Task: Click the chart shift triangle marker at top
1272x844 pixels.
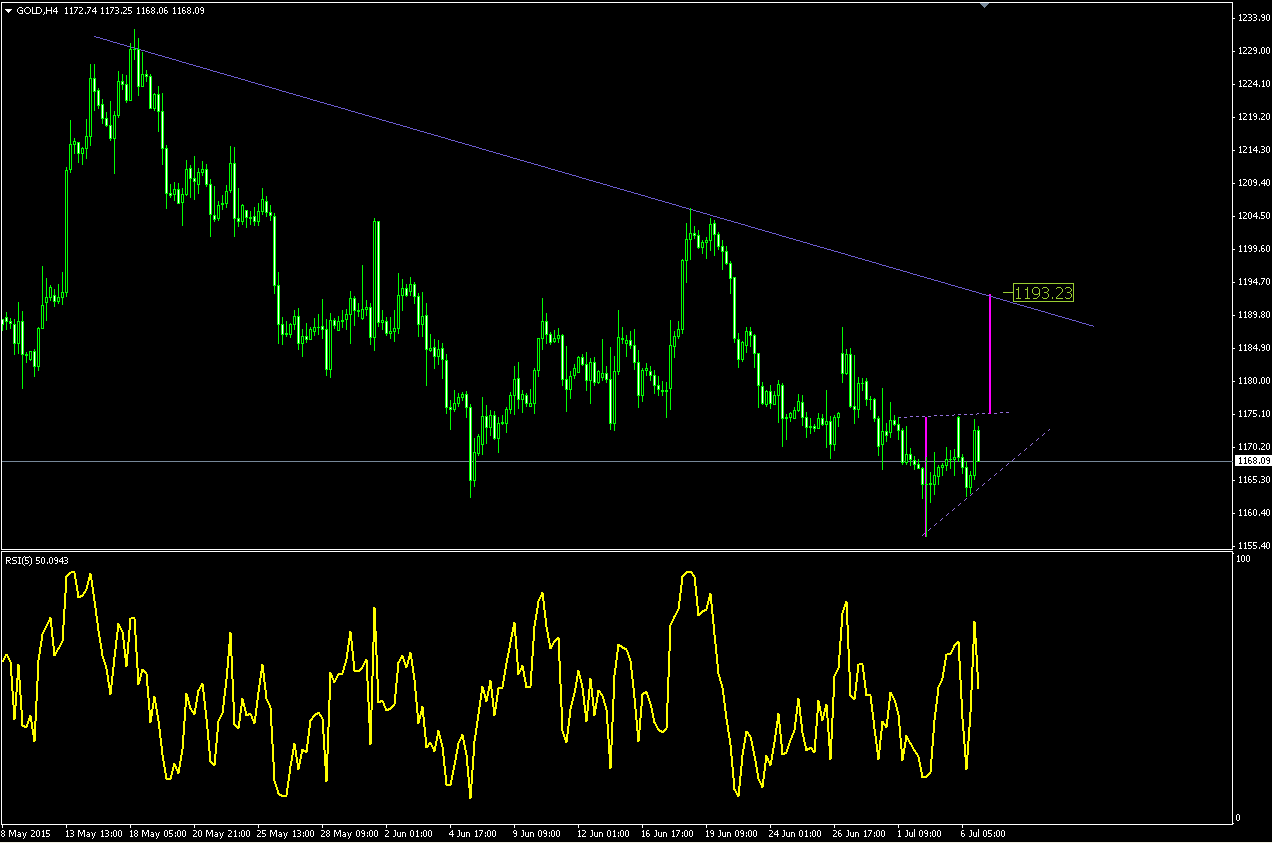Action: 985,6
